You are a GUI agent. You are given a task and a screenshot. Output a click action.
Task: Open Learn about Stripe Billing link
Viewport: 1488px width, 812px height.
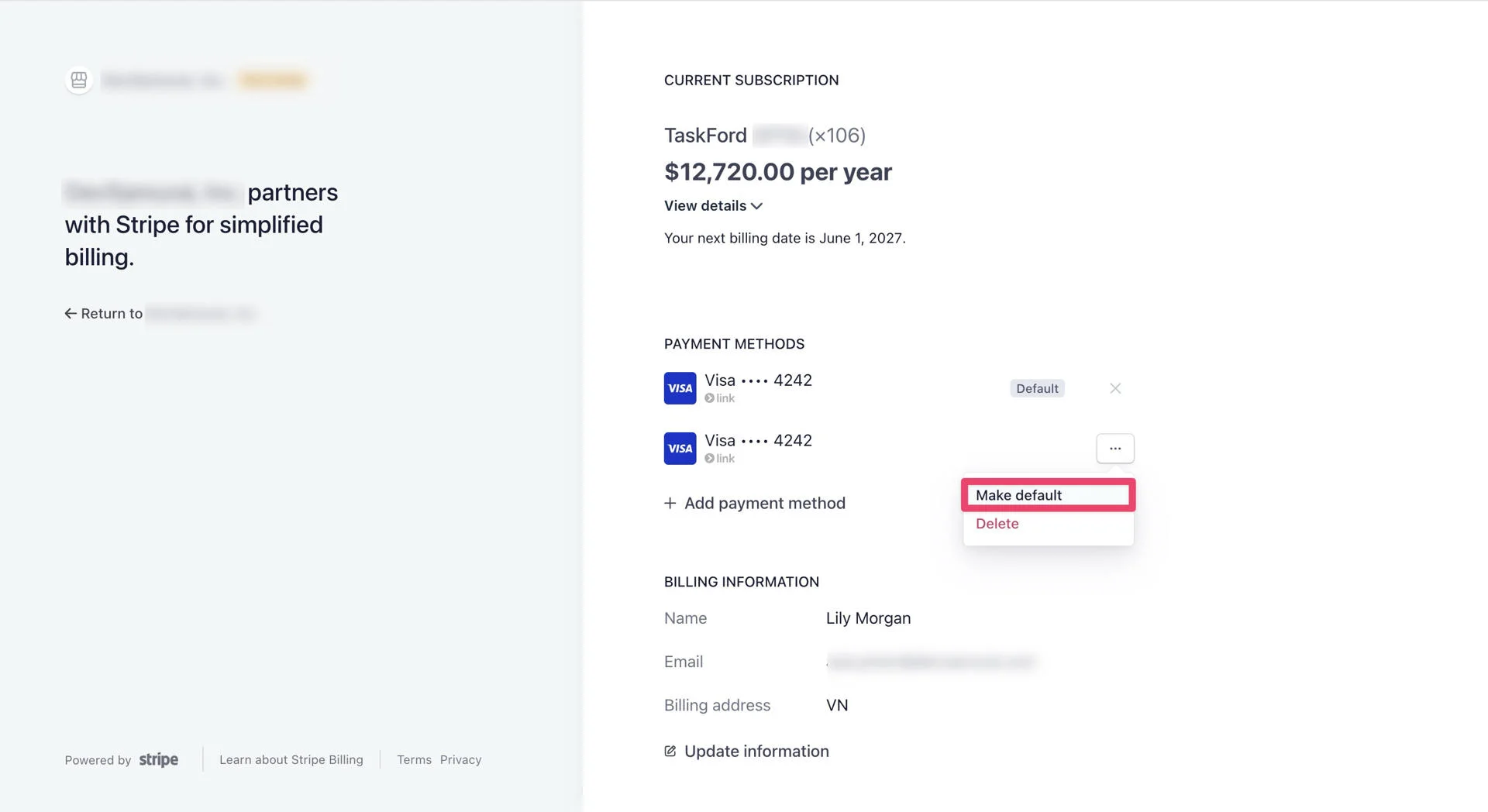(x=291, y=759)
